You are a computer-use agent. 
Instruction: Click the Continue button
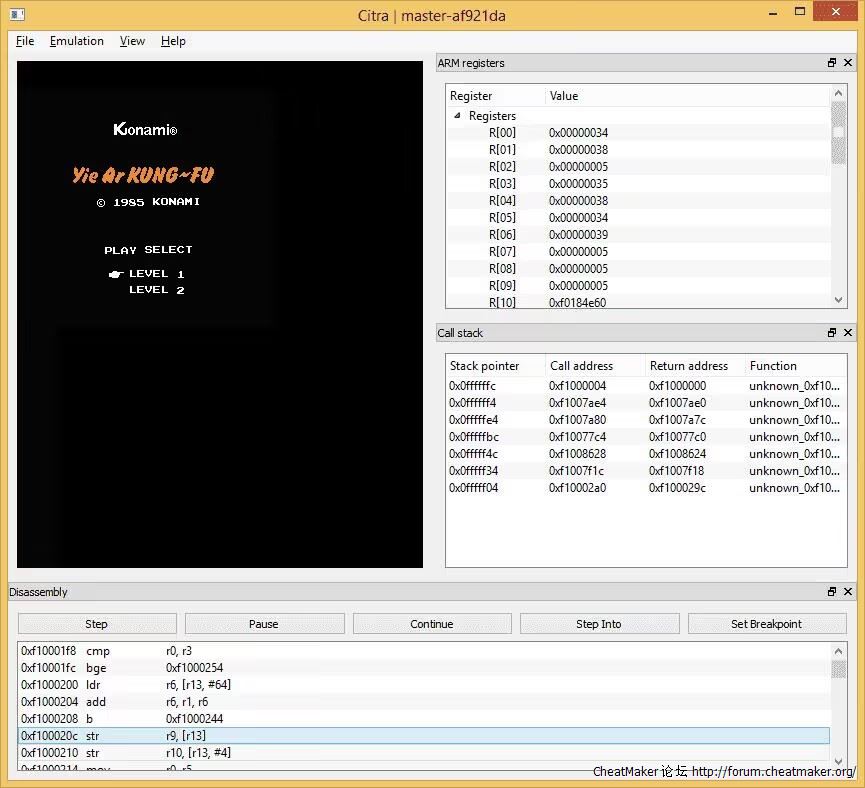click(431, 624)
